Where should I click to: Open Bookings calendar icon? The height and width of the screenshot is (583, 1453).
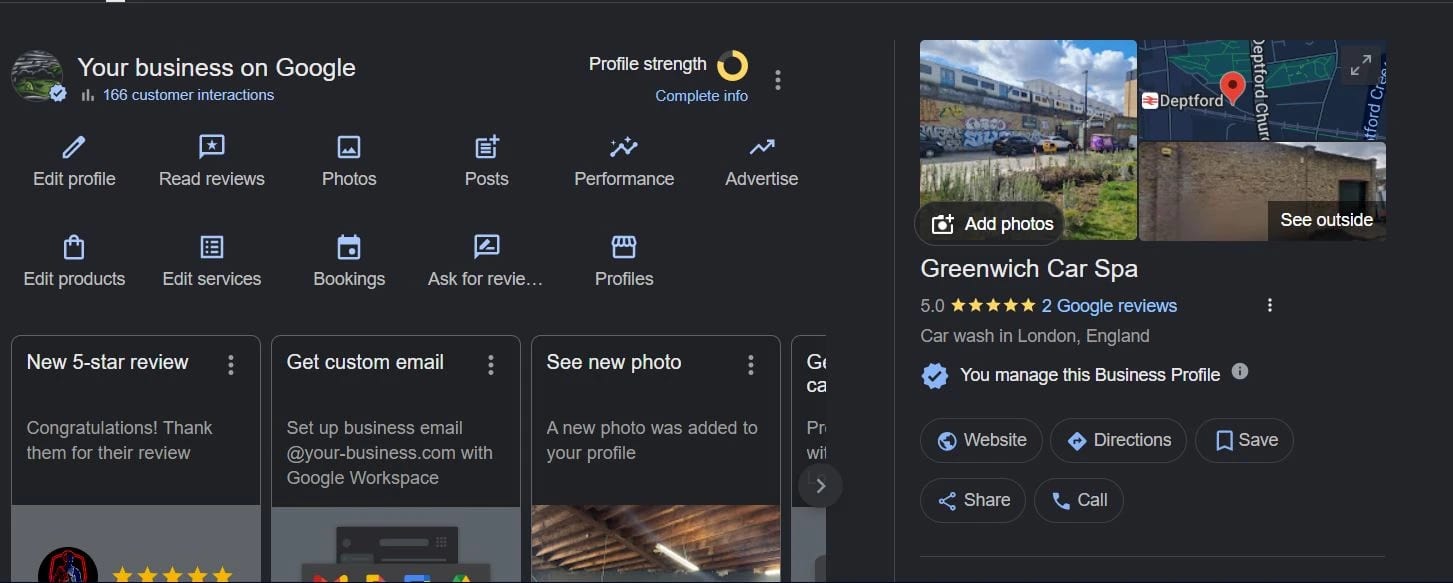(349, 247)
